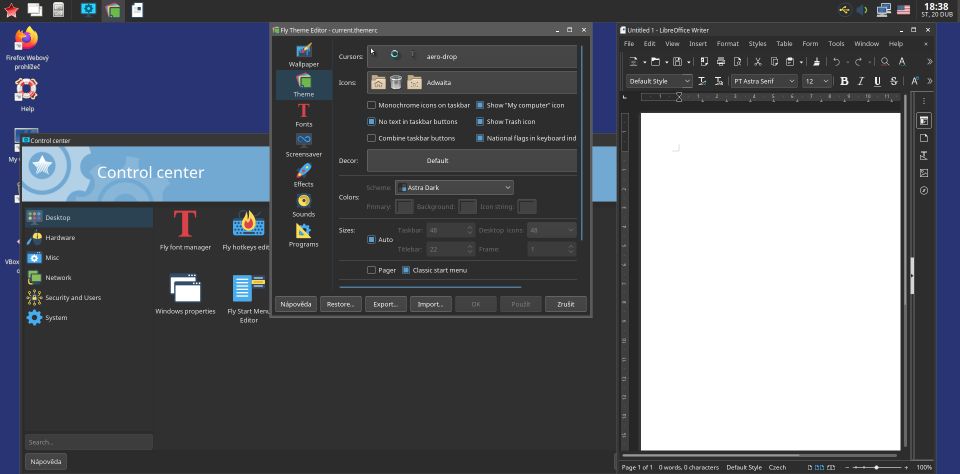Open Windows properties in Control center
This screenshot has height=474, width=960.
click(185, 294)
